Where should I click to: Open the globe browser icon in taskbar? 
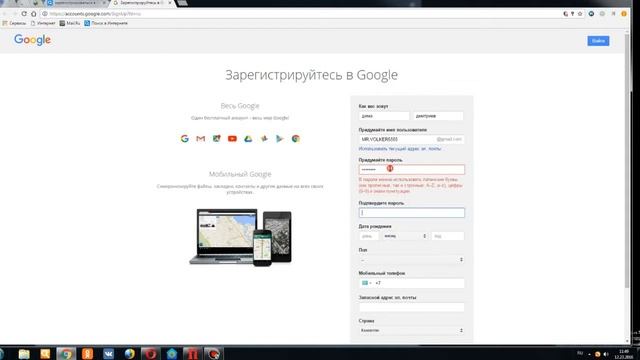click(129, 354)
